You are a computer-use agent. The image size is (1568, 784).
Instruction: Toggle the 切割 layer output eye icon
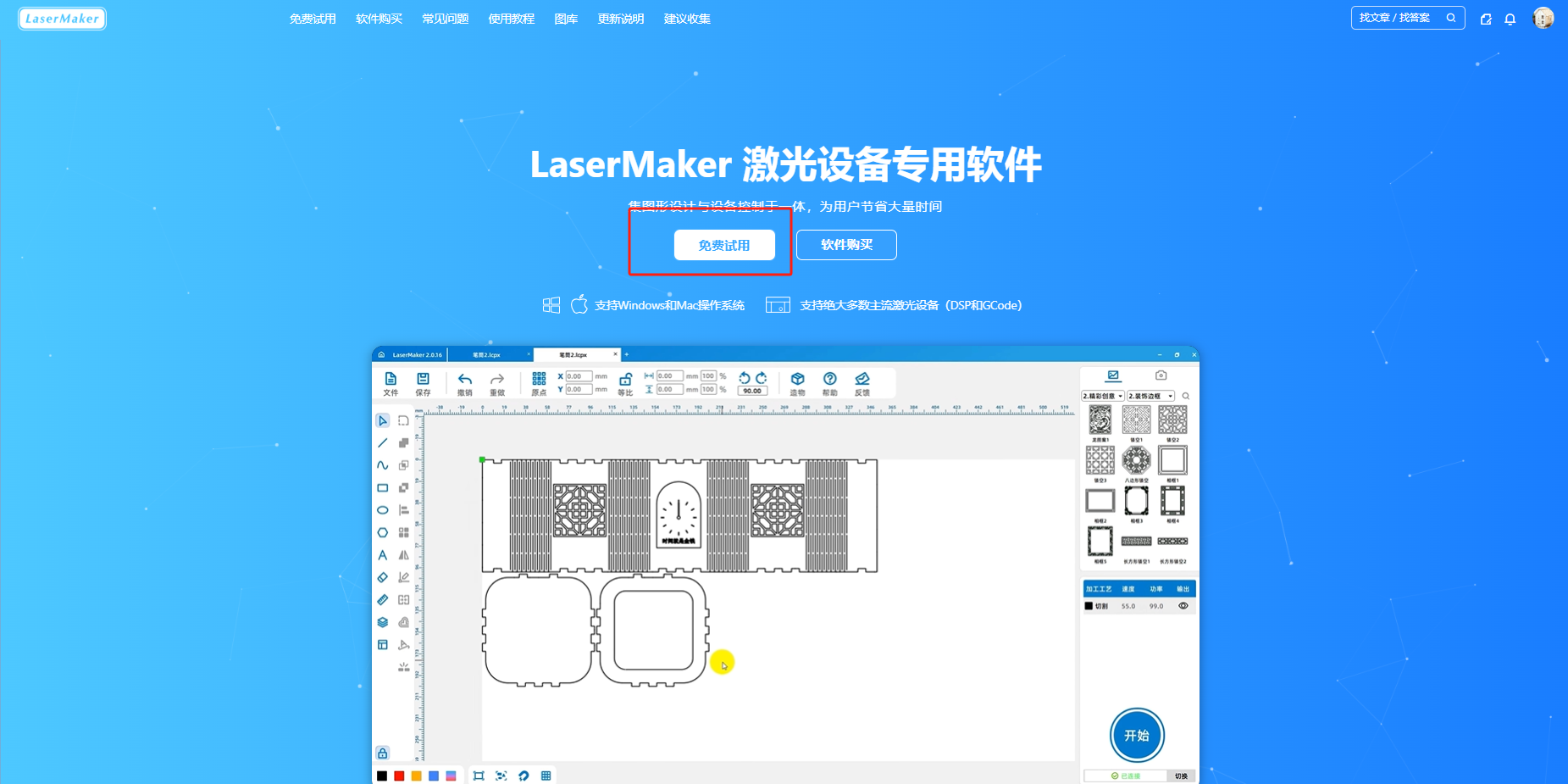pyautogui.click(x=1183, y=606)
